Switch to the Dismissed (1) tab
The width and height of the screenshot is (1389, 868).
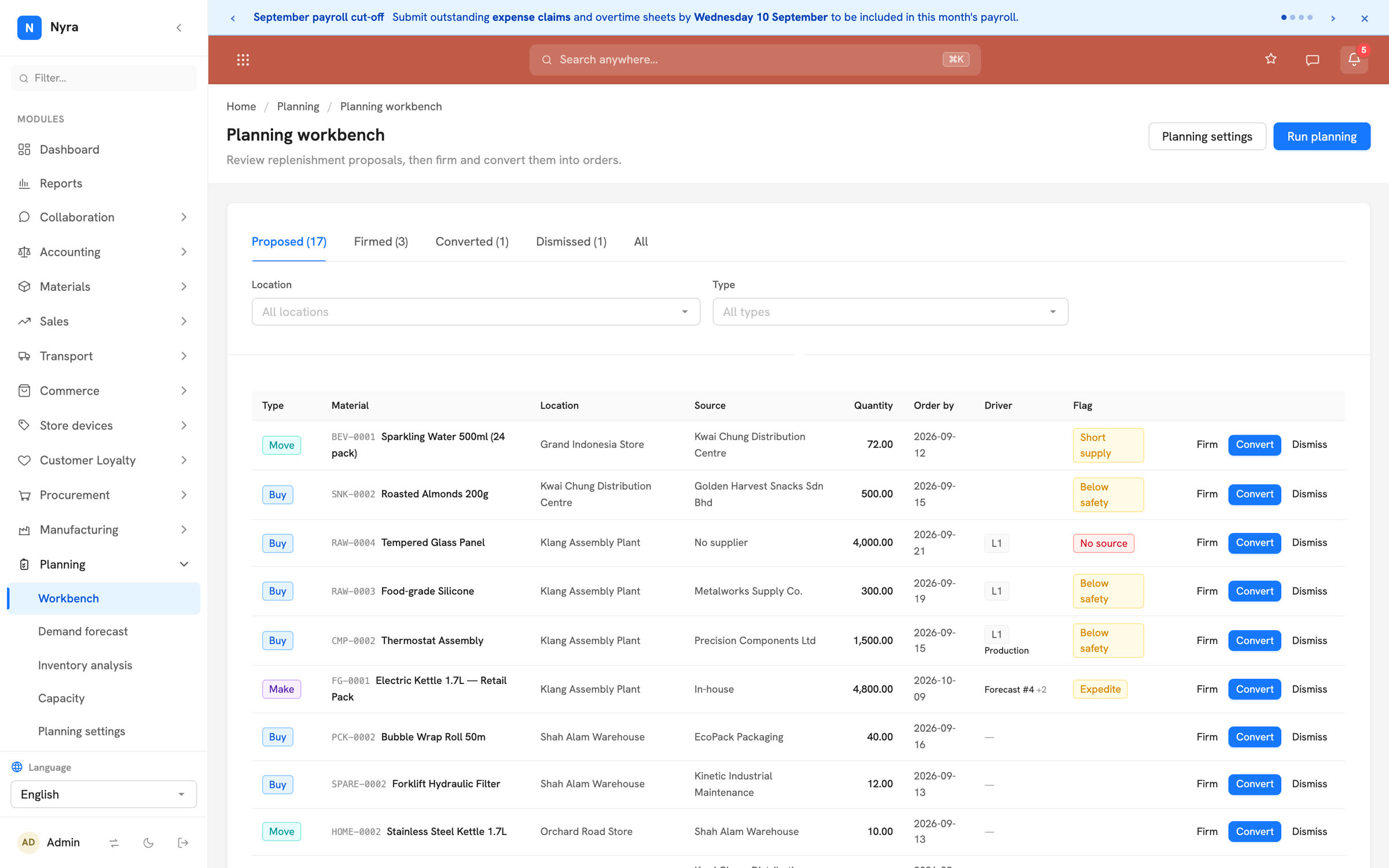click(571, 242)
